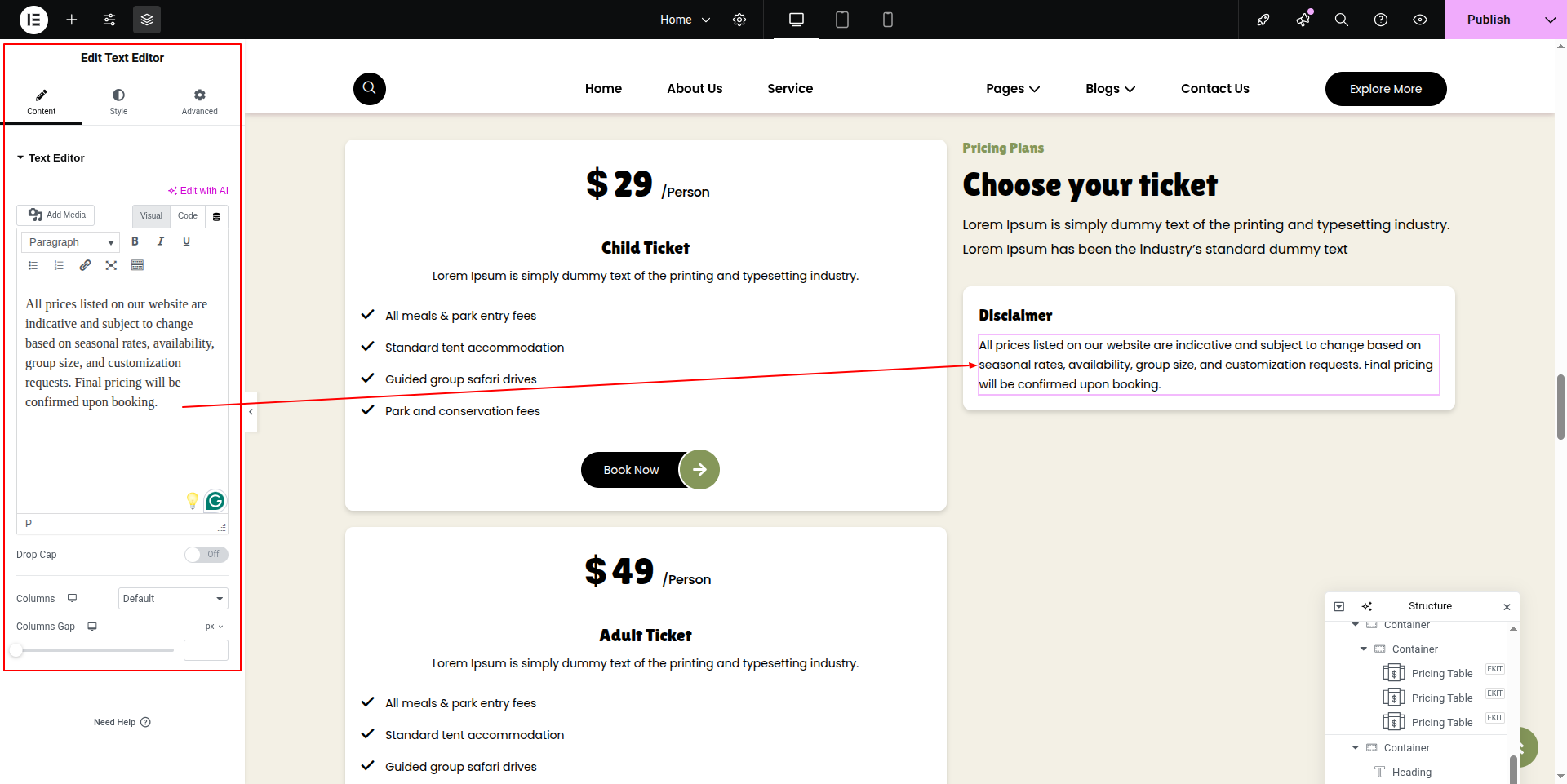
Task: Open Site Settings sliders icon
Action: point(109,20)
